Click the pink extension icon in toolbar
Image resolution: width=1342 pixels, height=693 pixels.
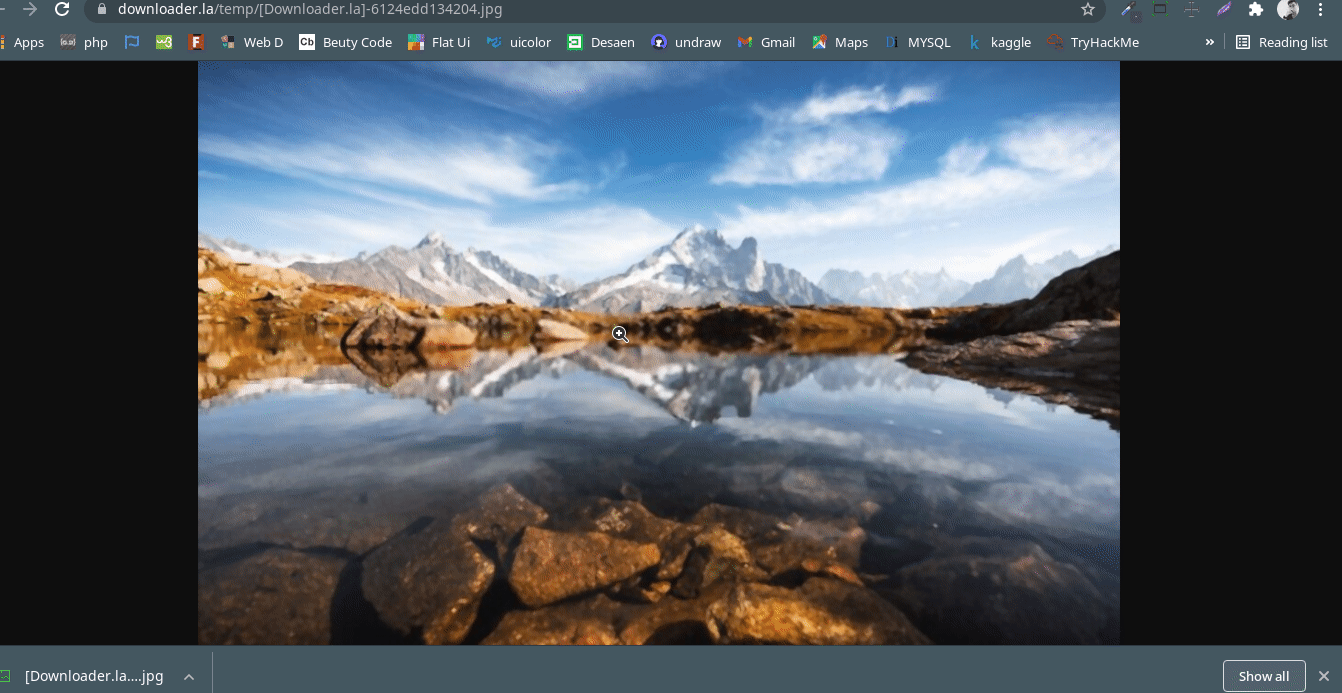tap(1224, 10)
